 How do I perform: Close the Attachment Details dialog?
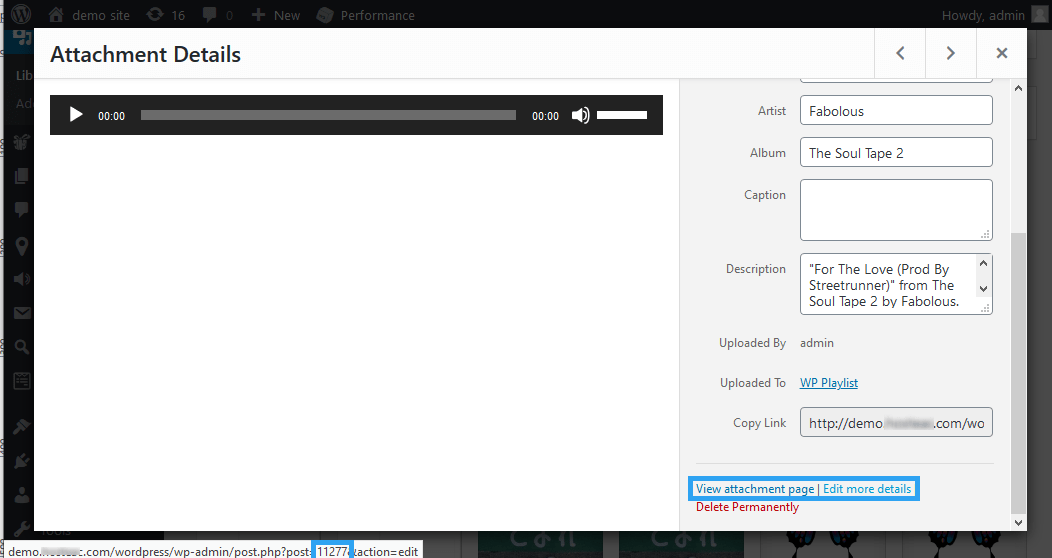(x=1002, y=53)
